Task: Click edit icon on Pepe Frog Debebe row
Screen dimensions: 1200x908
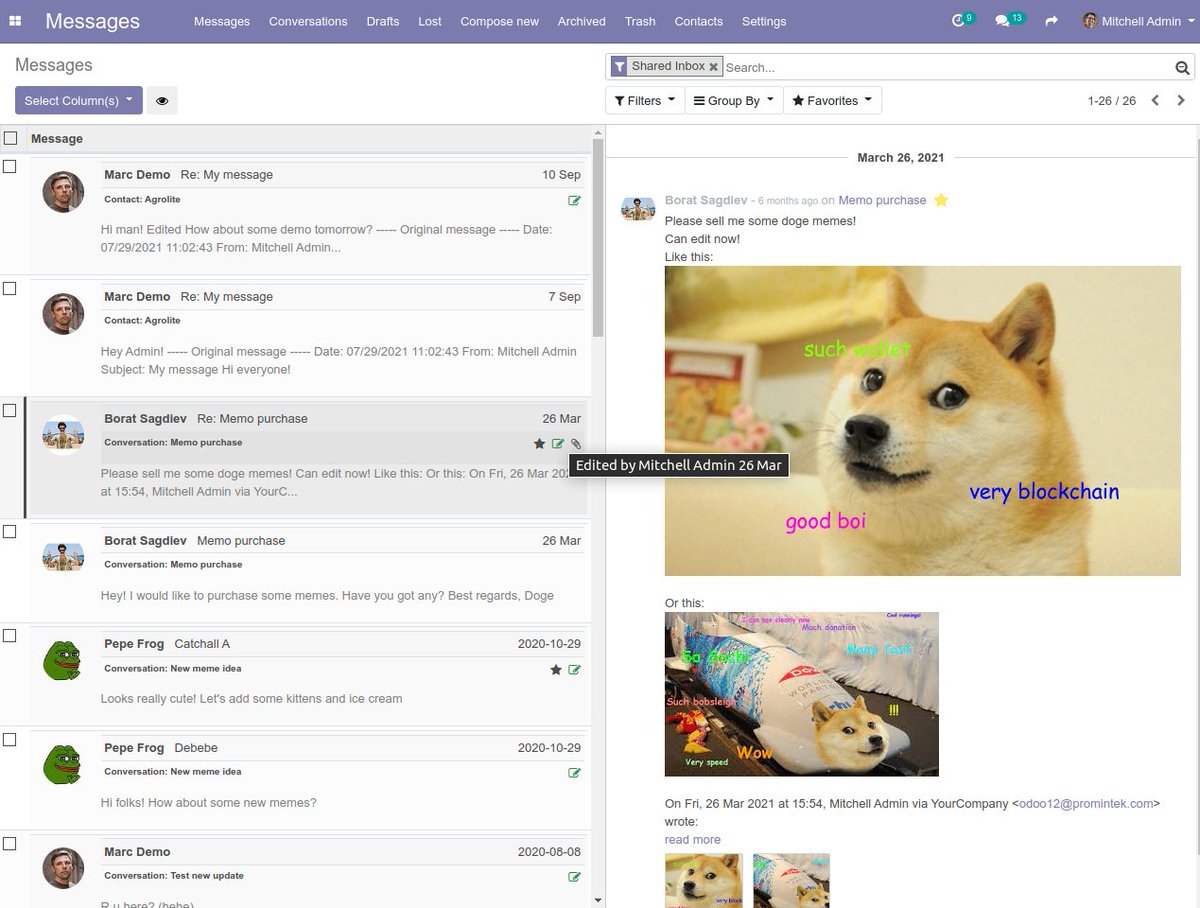Action: coord(574,773)
